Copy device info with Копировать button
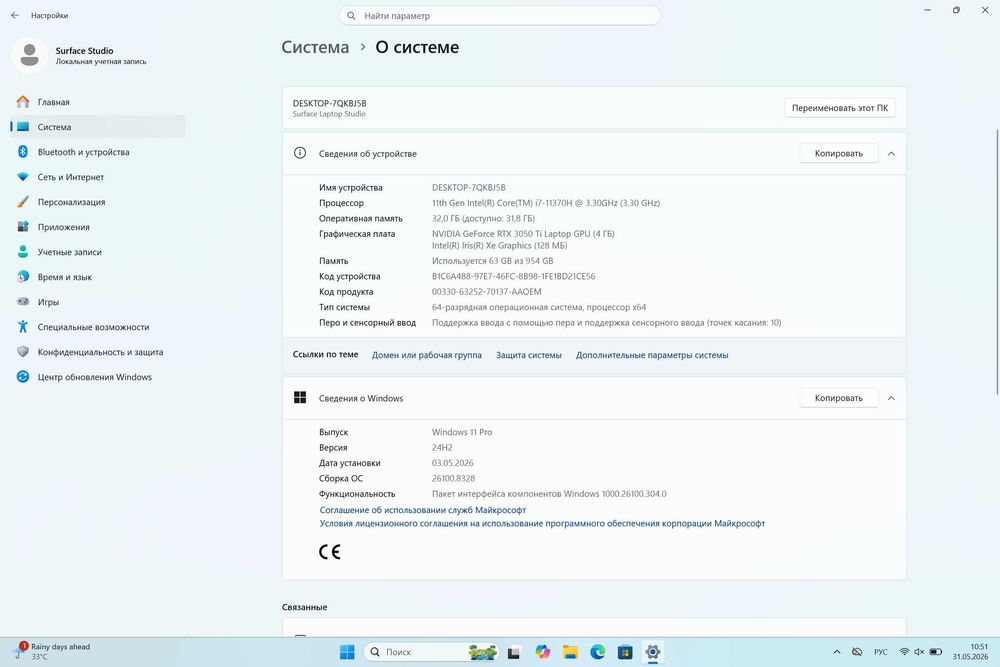Screen dimensions: 1000x667 (x=839, y=153)
